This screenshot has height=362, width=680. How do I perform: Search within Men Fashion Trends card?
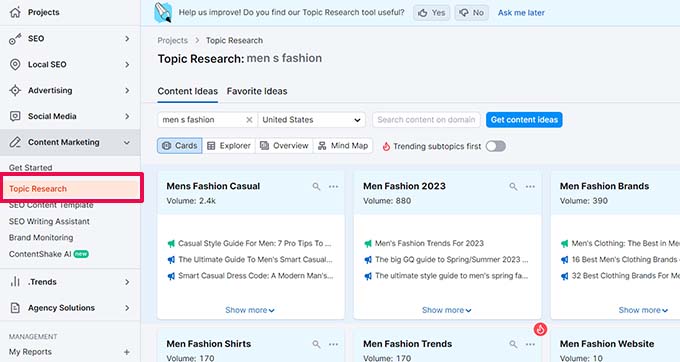(x=513, y=344)
